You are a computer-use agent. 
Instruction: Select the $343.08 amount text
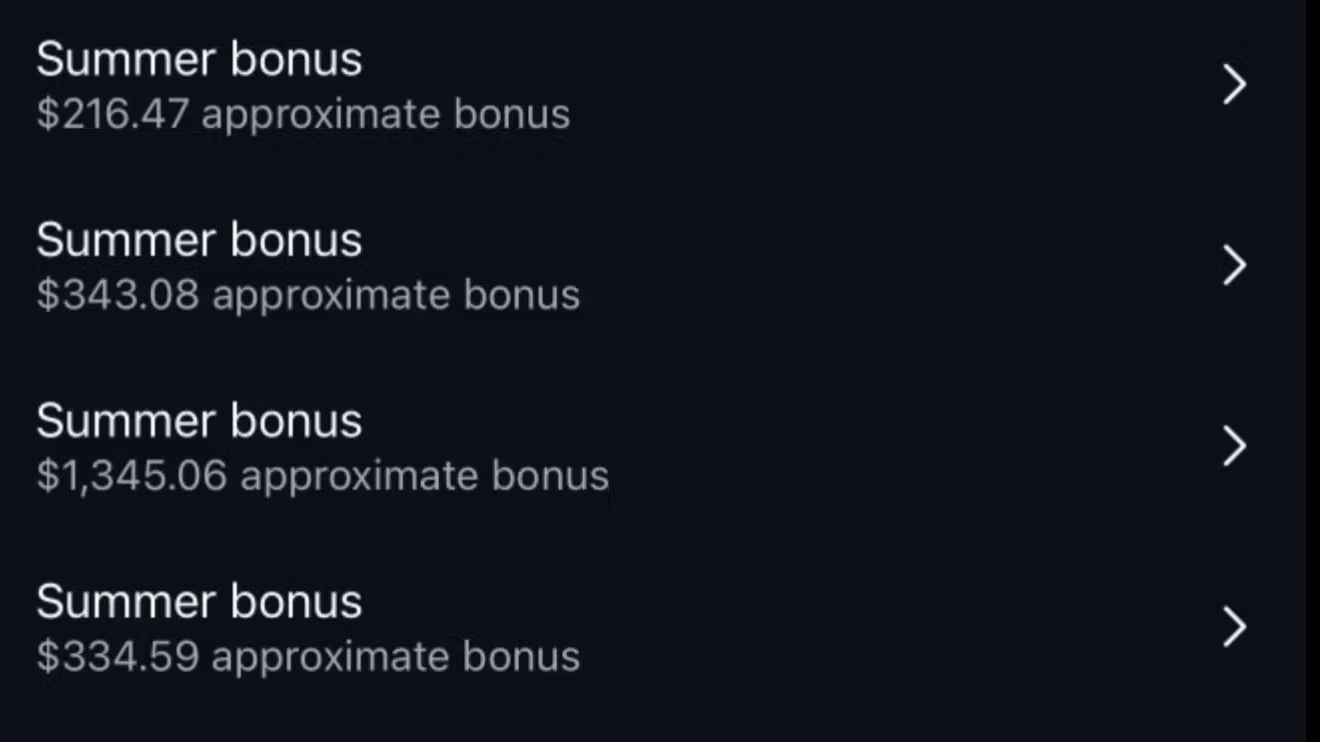pyautogui.click(x=117, y=295)
